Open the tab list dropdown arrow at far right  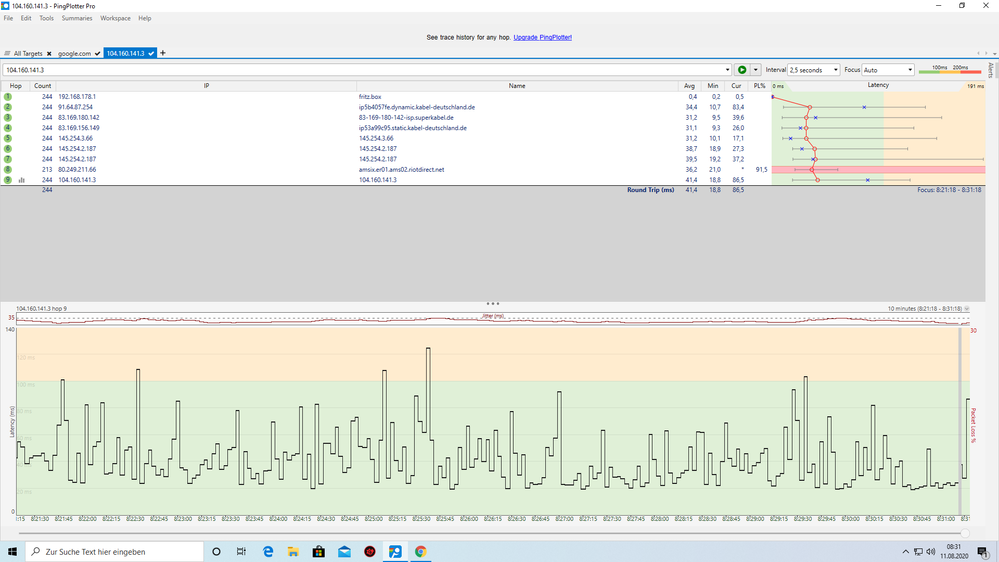point(995,54)
